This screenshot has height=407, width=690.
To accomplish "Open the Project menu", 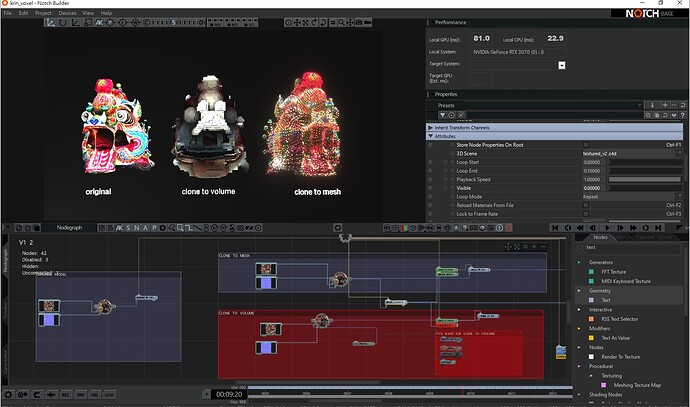I will point(43,13).
